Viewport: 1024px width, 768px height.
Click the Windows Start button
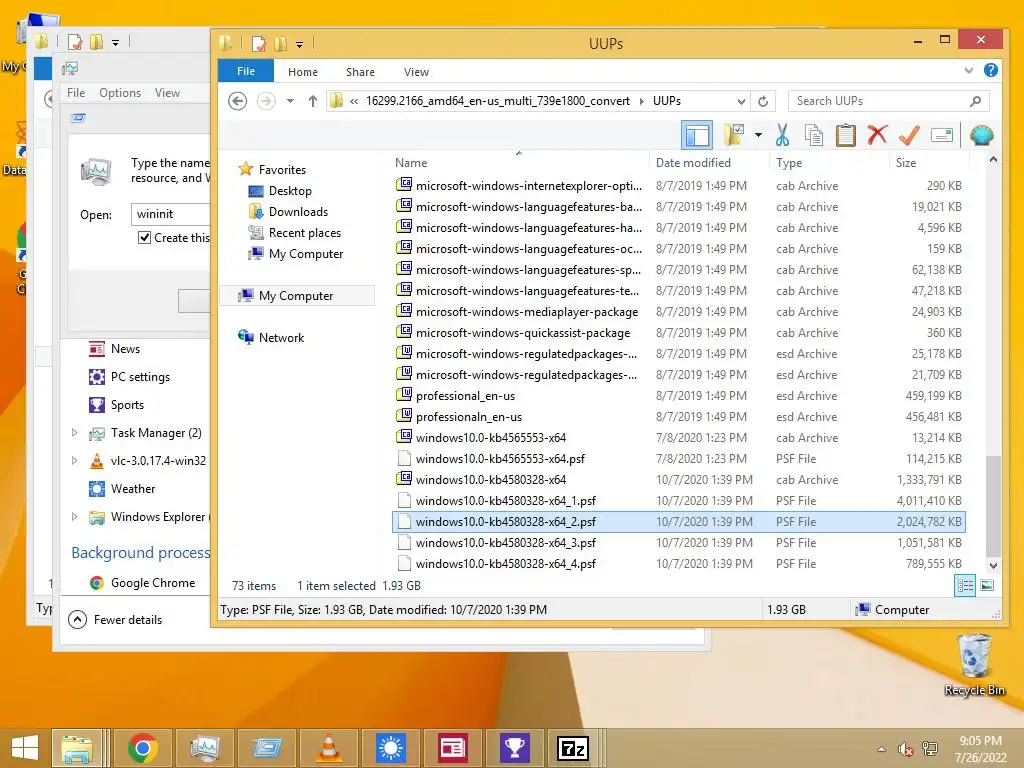coord(25,748)
